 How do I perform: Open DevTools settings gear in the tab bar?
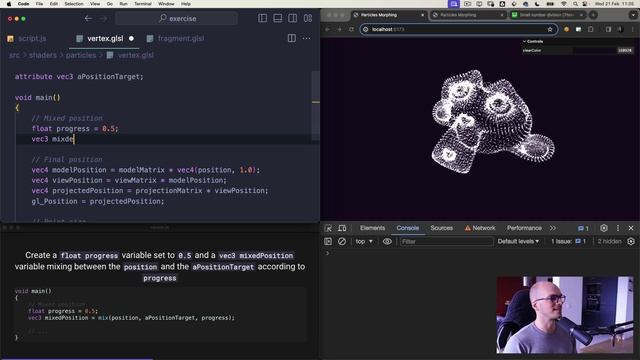click(x=604, y=228)
